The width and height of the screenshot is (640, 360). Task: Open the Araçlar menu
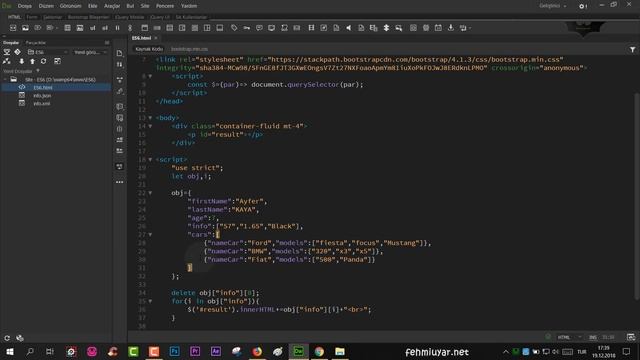[x=112, y=6]
